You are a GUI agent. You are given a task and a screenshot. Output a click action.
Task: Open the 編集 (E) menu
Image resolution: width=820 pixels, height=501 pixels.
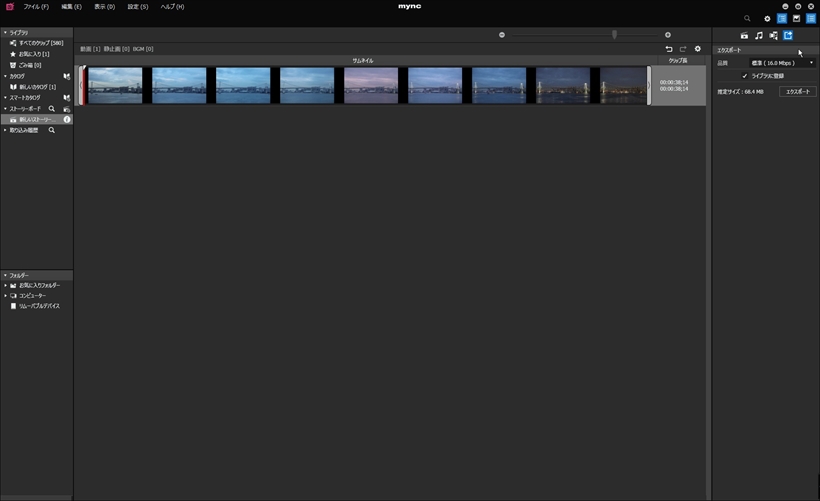tap(71, 7)
